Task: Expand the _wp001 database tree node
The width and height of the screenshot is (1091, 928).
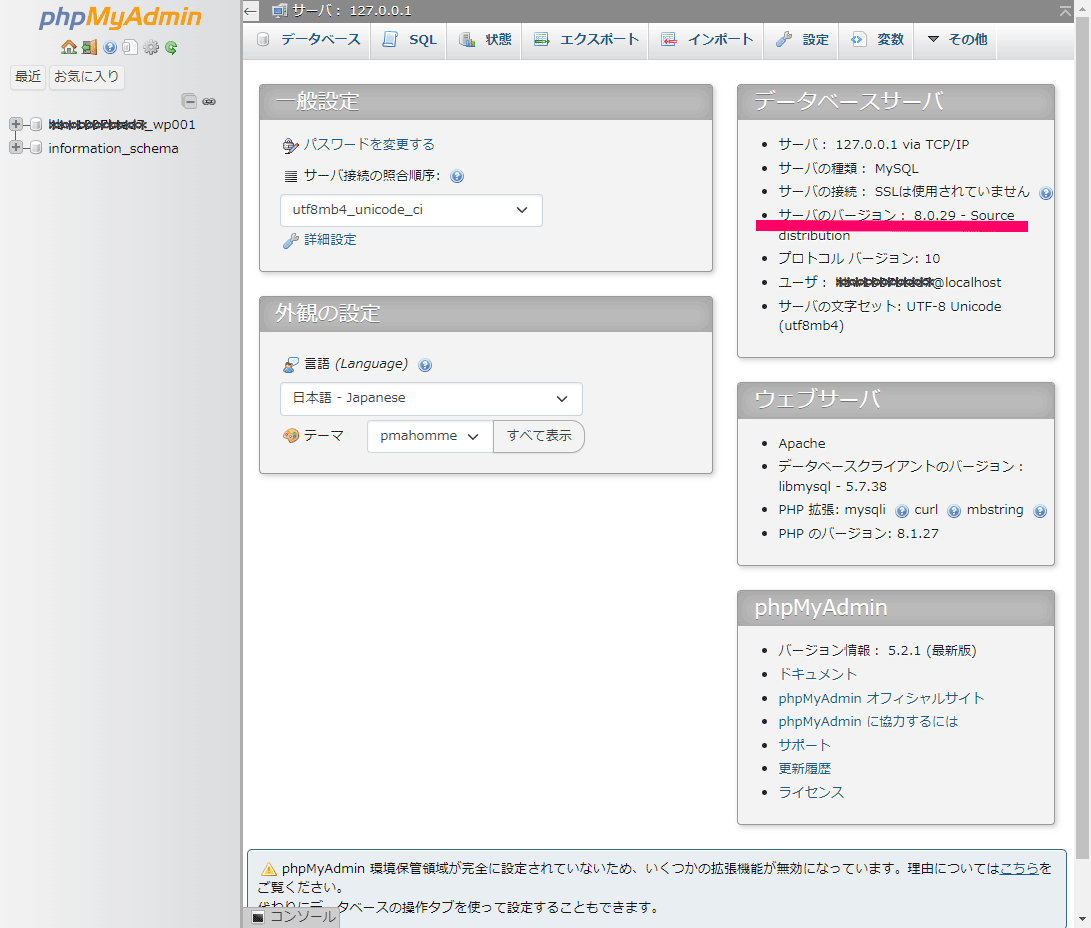Action: tap(16, 125)
